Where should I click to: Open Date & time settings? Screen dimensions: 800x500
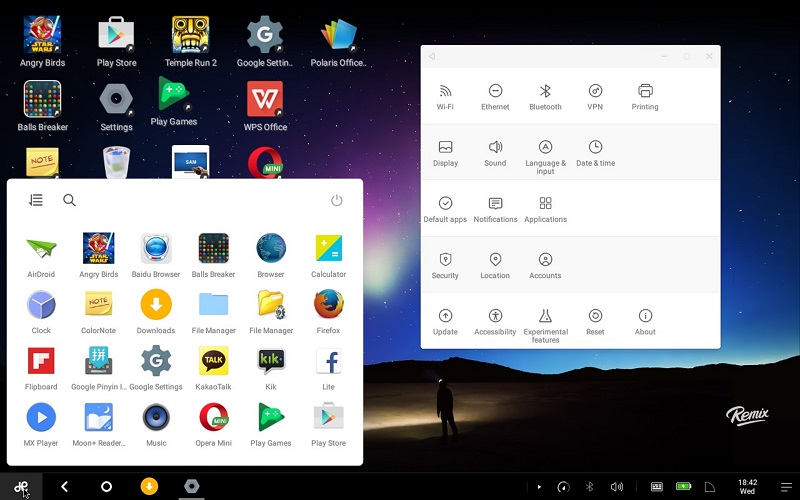coord(595,153)
